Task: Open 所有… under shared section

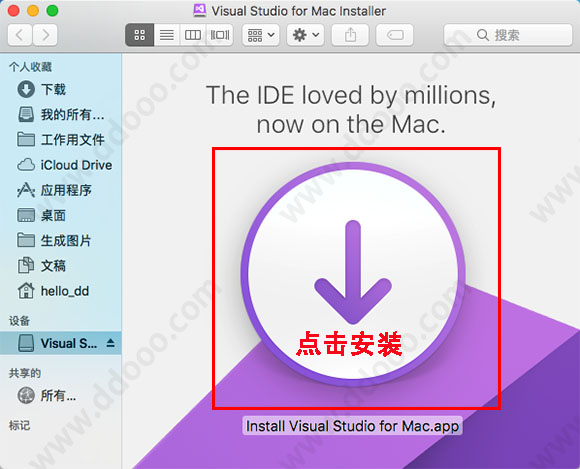Action: point(61,395)
